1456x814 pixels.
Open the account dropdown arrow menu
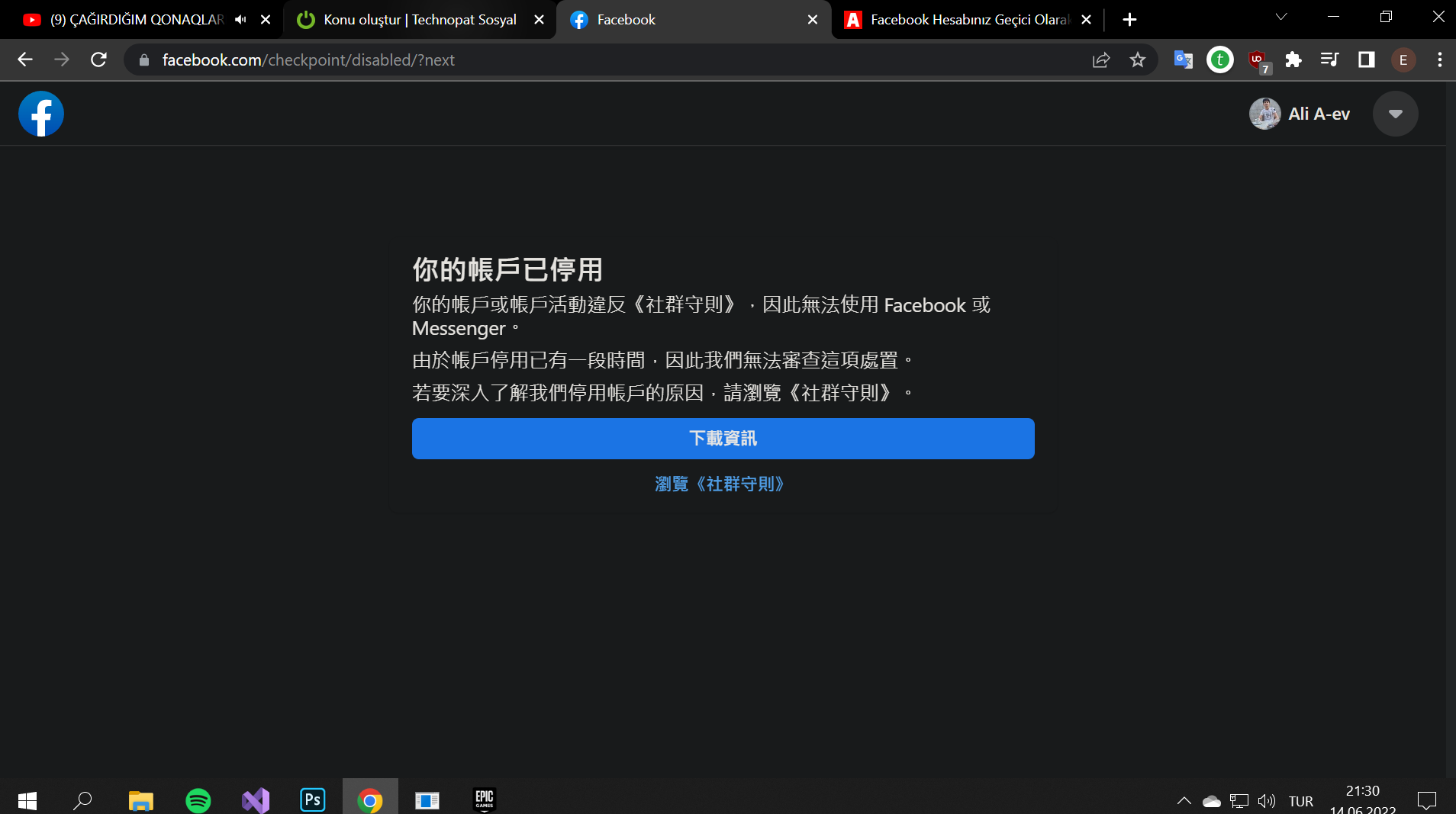(1395, 114)
